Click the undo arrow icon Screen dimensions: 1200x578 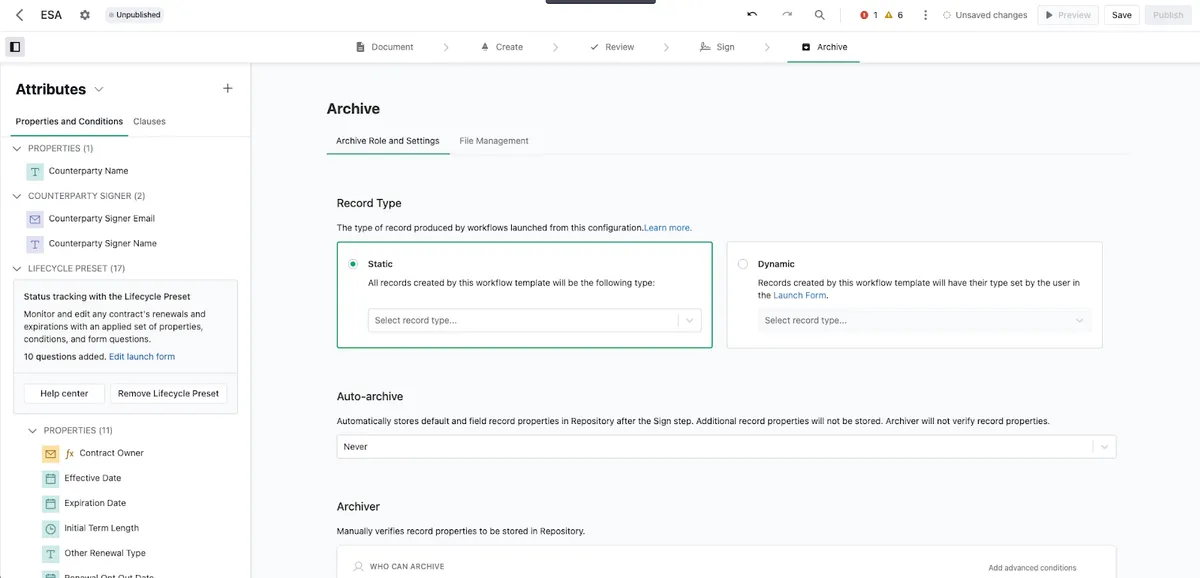point(752,15)
